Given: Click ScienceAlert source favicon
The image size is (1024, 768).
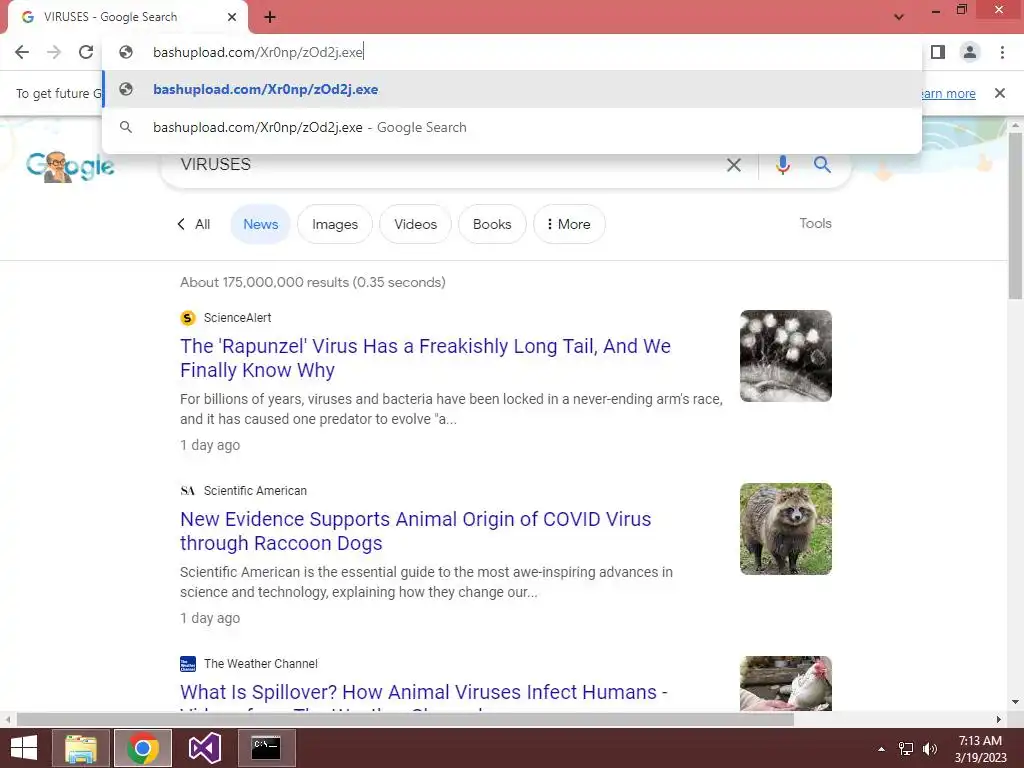Looking at the screenshot, I should point(188,318).
